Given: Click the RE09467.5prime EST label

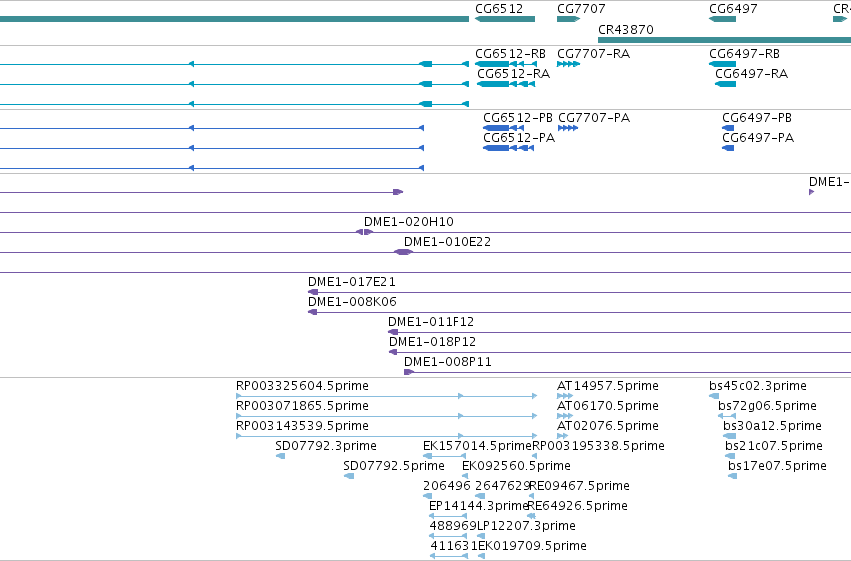Looking at the screenshot, I should 580,486.
